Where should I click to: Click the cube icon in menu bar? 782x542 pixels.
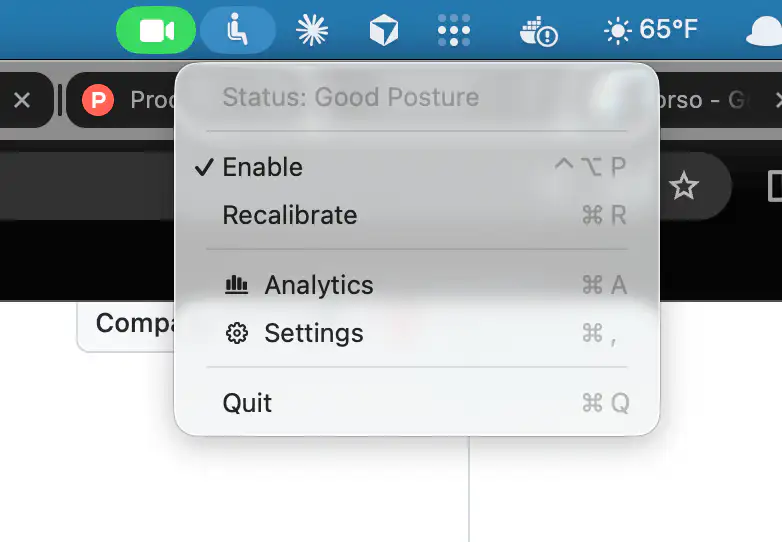pyautogui.click(x=383, y=31)
